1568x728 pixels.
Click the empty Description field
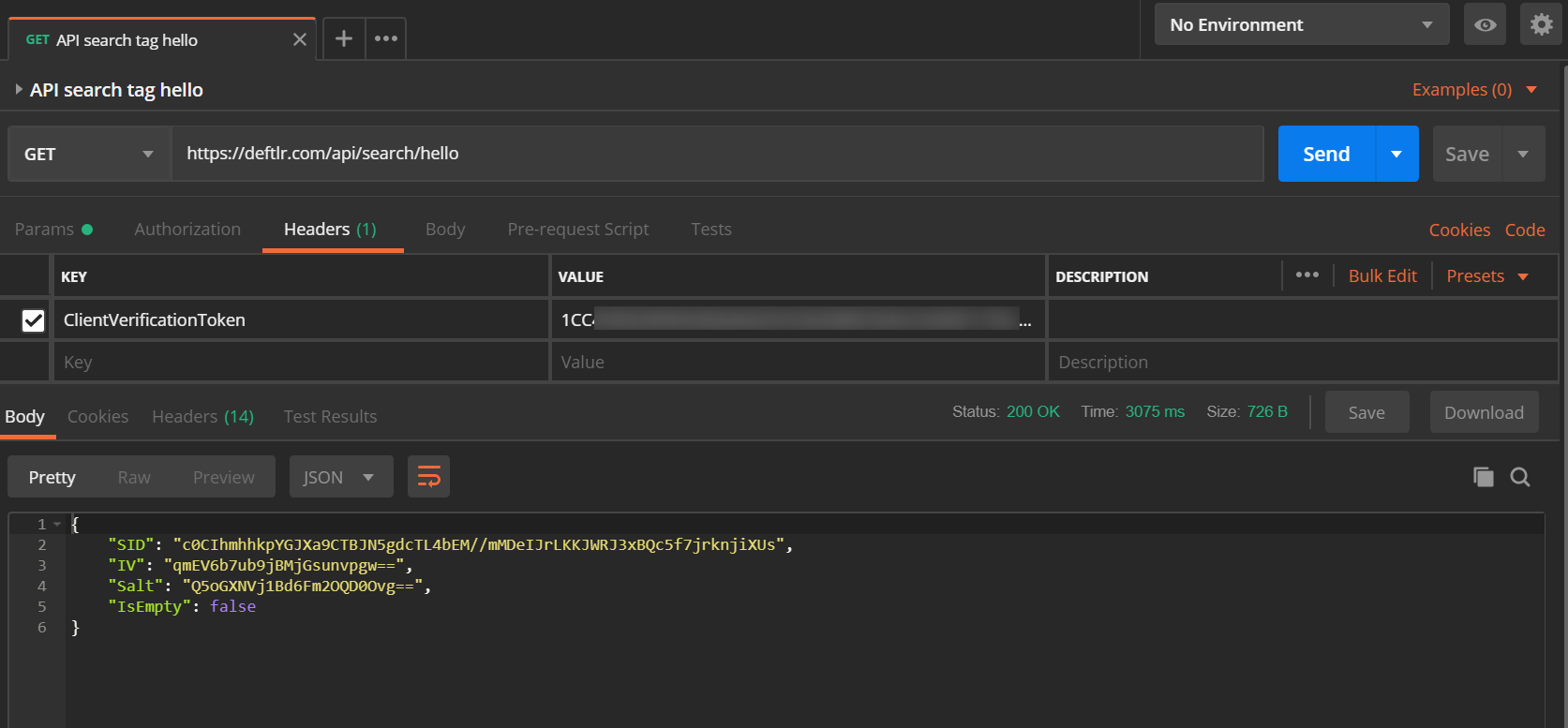tap(1303, 362)
